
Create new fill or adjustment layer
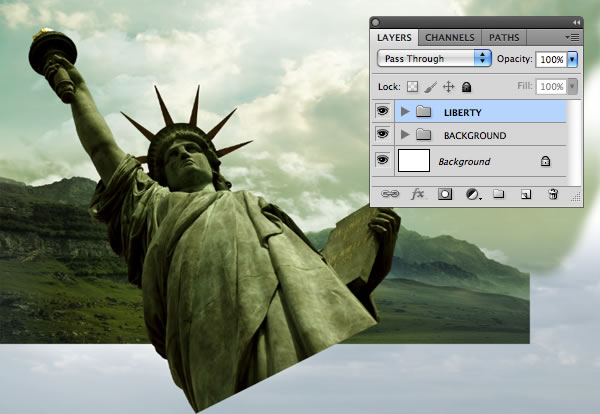(x=473, y=194)
